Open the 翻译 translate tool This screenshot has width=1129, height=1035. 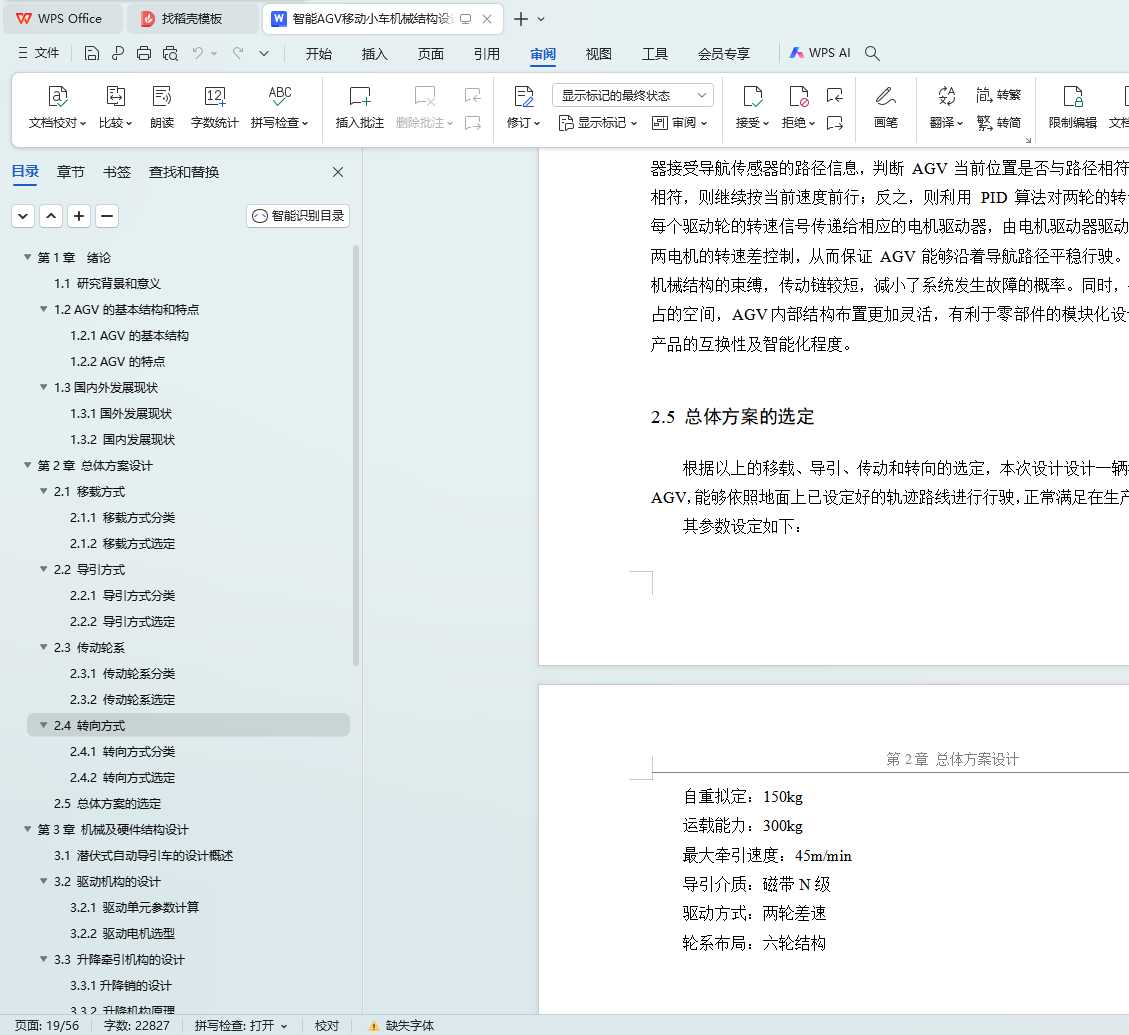click(x=946, y=108)
